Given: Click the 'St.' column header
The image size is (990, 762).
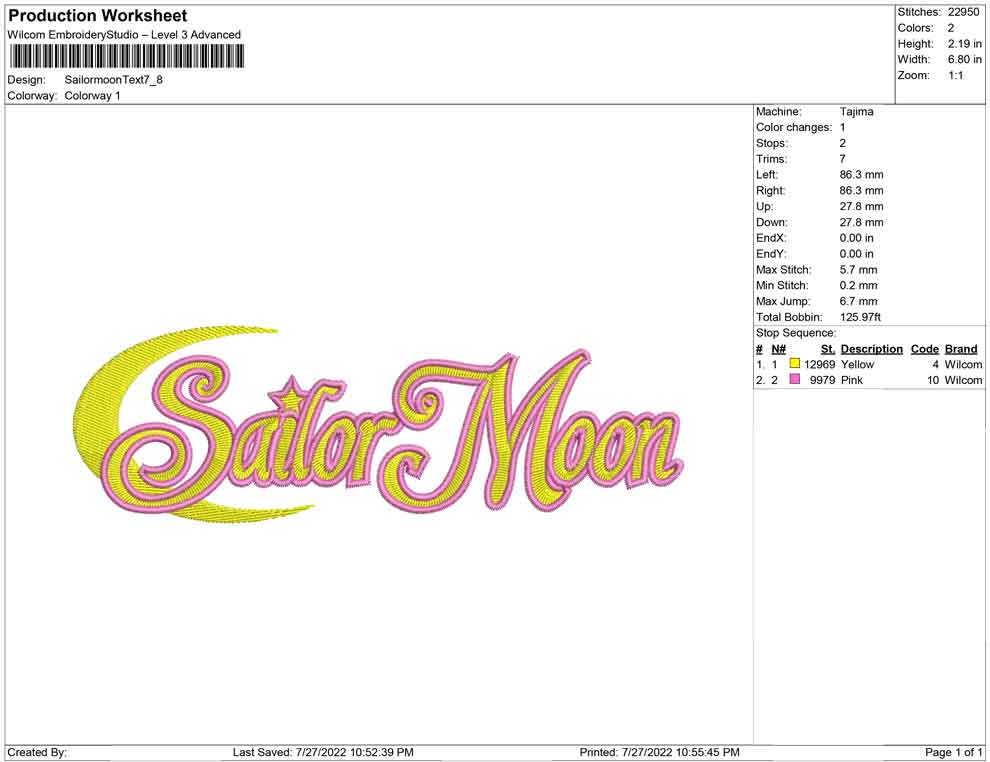Looking at the screenshot, I should (x=828, y=349).
